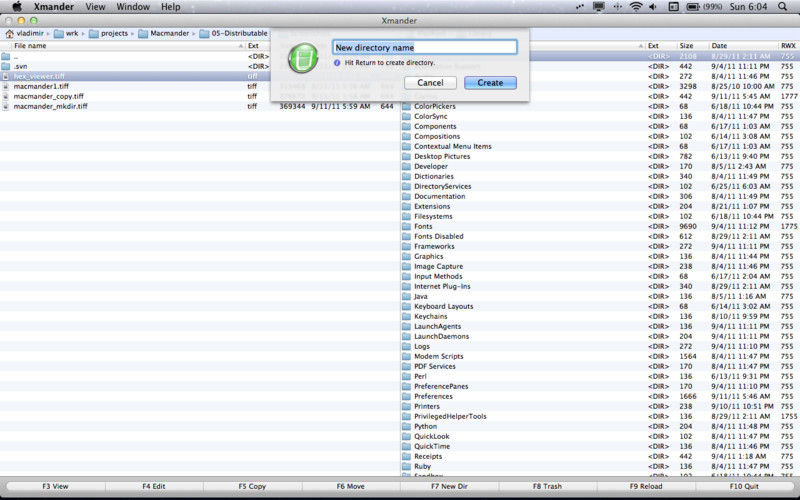This screenshot has width=800, height=500.
Task: Select the parent directory '..' row
Action: pos(135,56)
